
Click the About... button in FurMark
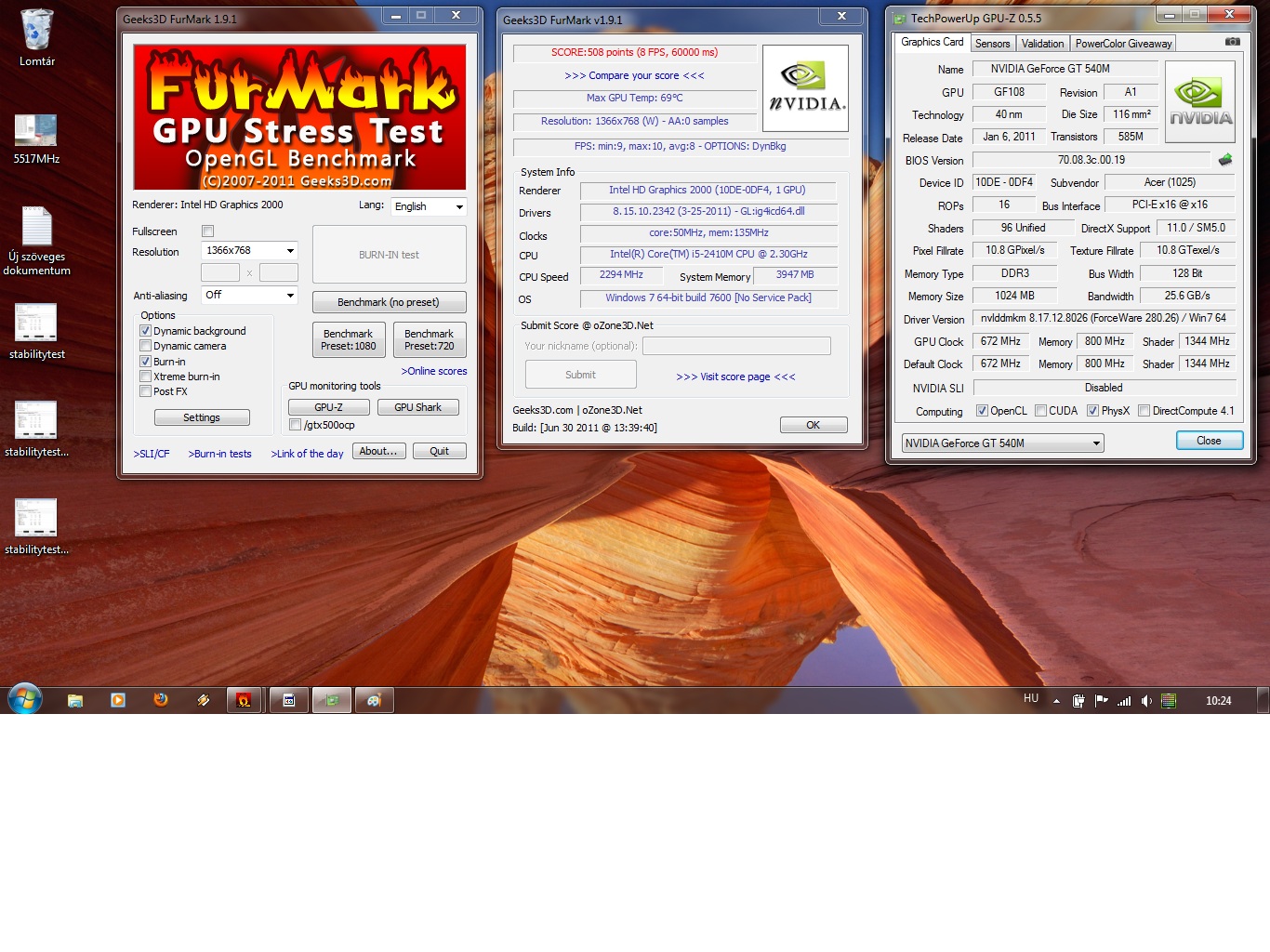click(x=378, y=451)
